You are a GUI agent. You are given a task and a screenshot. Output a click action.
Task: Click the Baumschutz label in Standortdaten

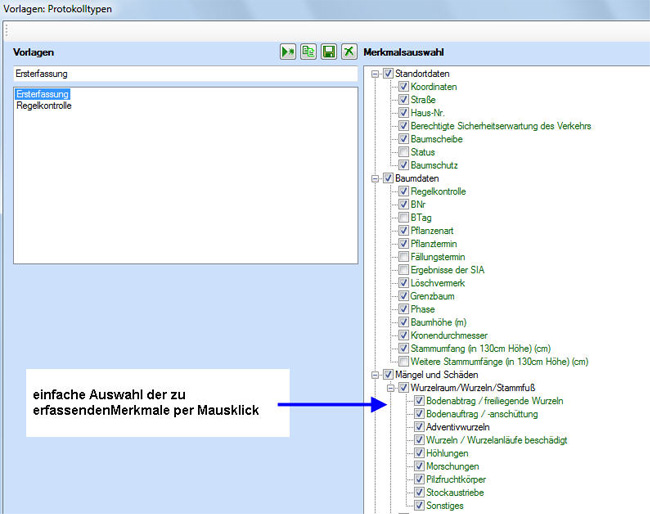point(434,165)
